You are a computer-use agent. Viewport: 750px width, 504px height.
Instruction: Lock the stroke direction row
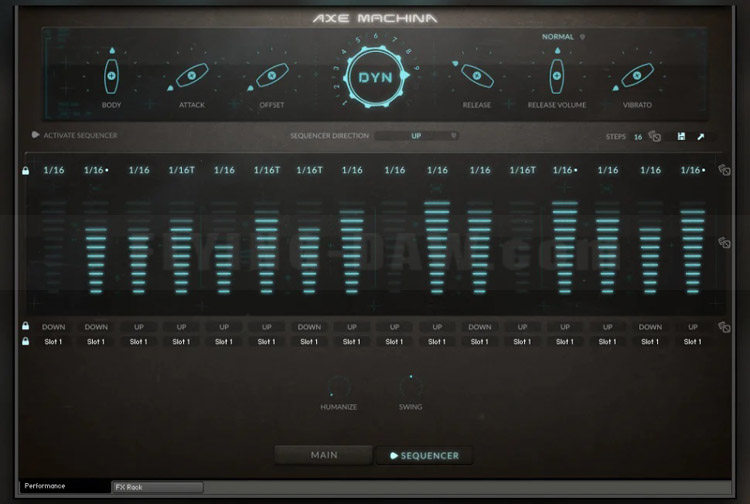pos(25,326)
